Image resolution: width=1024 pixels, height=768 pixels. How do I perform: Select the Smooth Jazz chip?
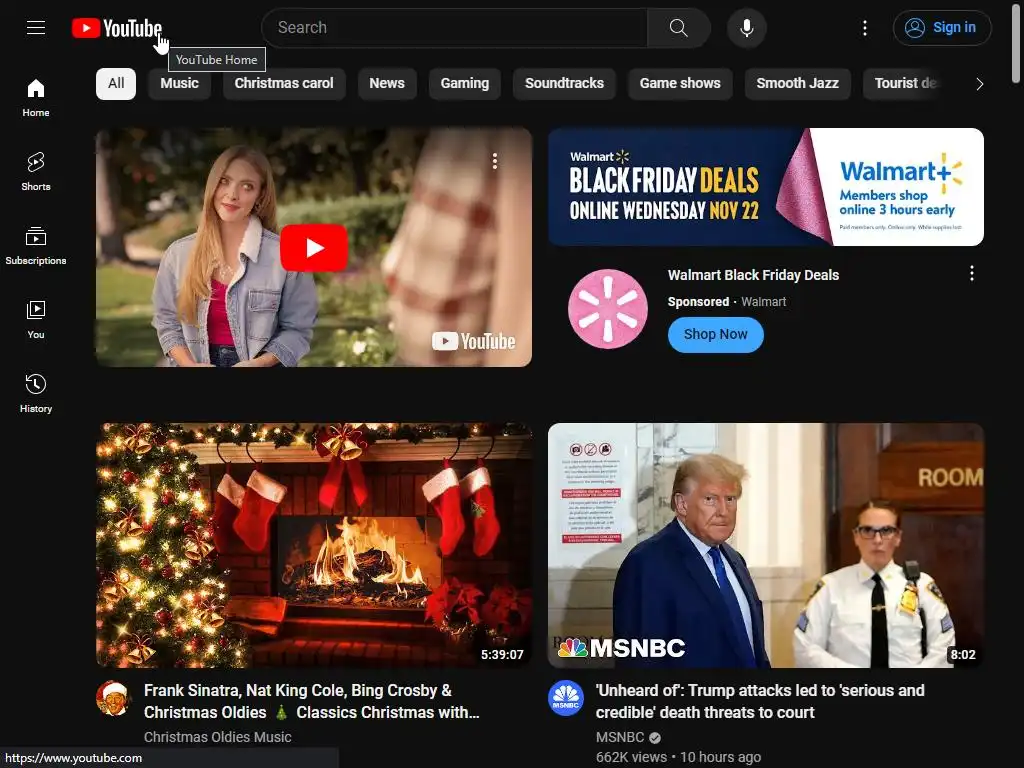coord(797,84)
